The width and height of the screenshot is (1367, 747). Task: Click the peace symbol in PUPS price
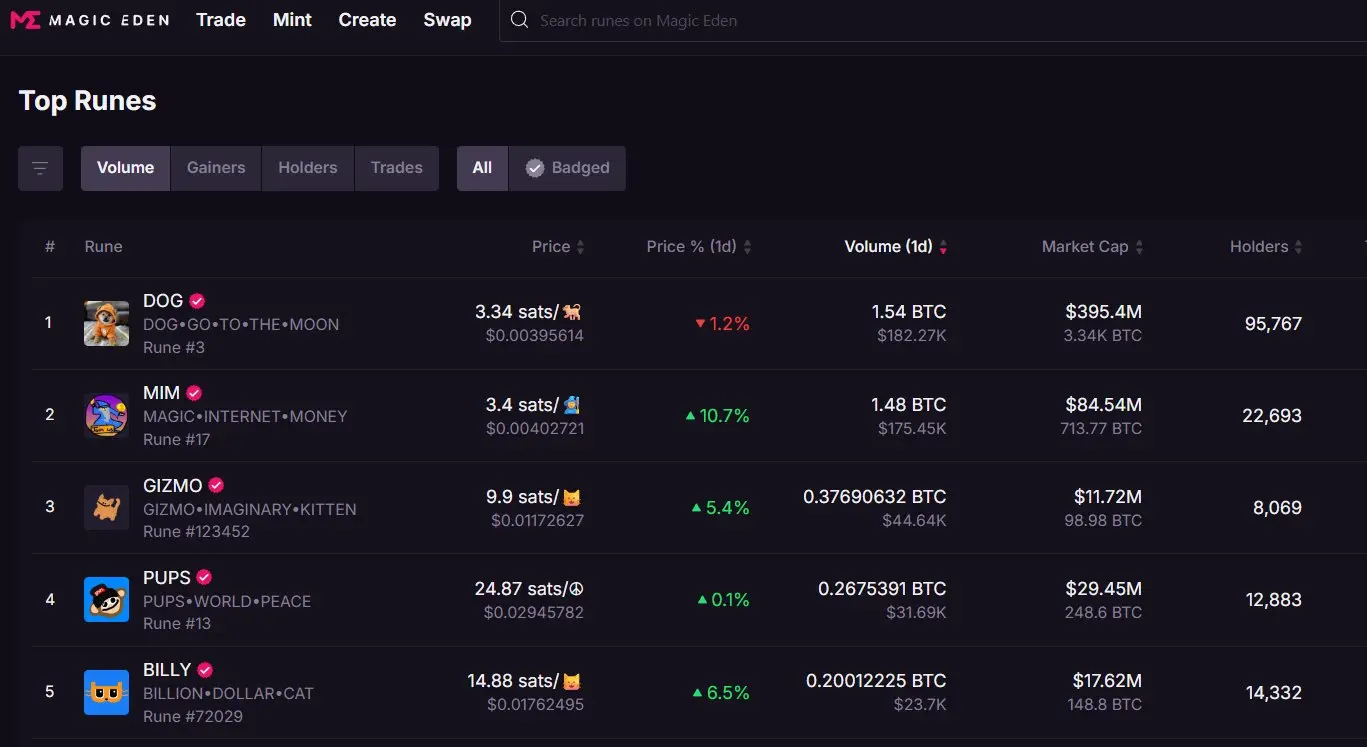tap(574, 589)
